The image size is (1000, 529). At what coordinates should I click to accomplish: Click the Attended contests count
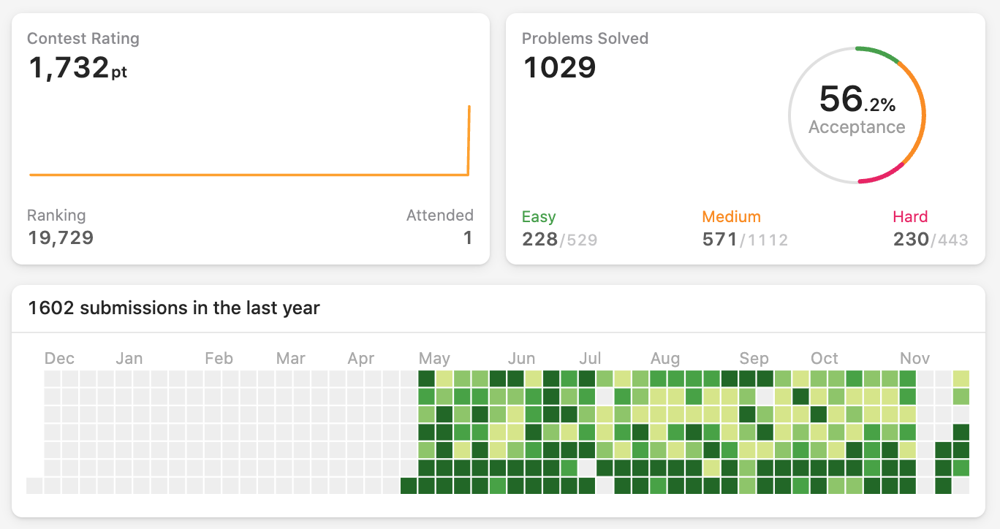click(467, 238)
